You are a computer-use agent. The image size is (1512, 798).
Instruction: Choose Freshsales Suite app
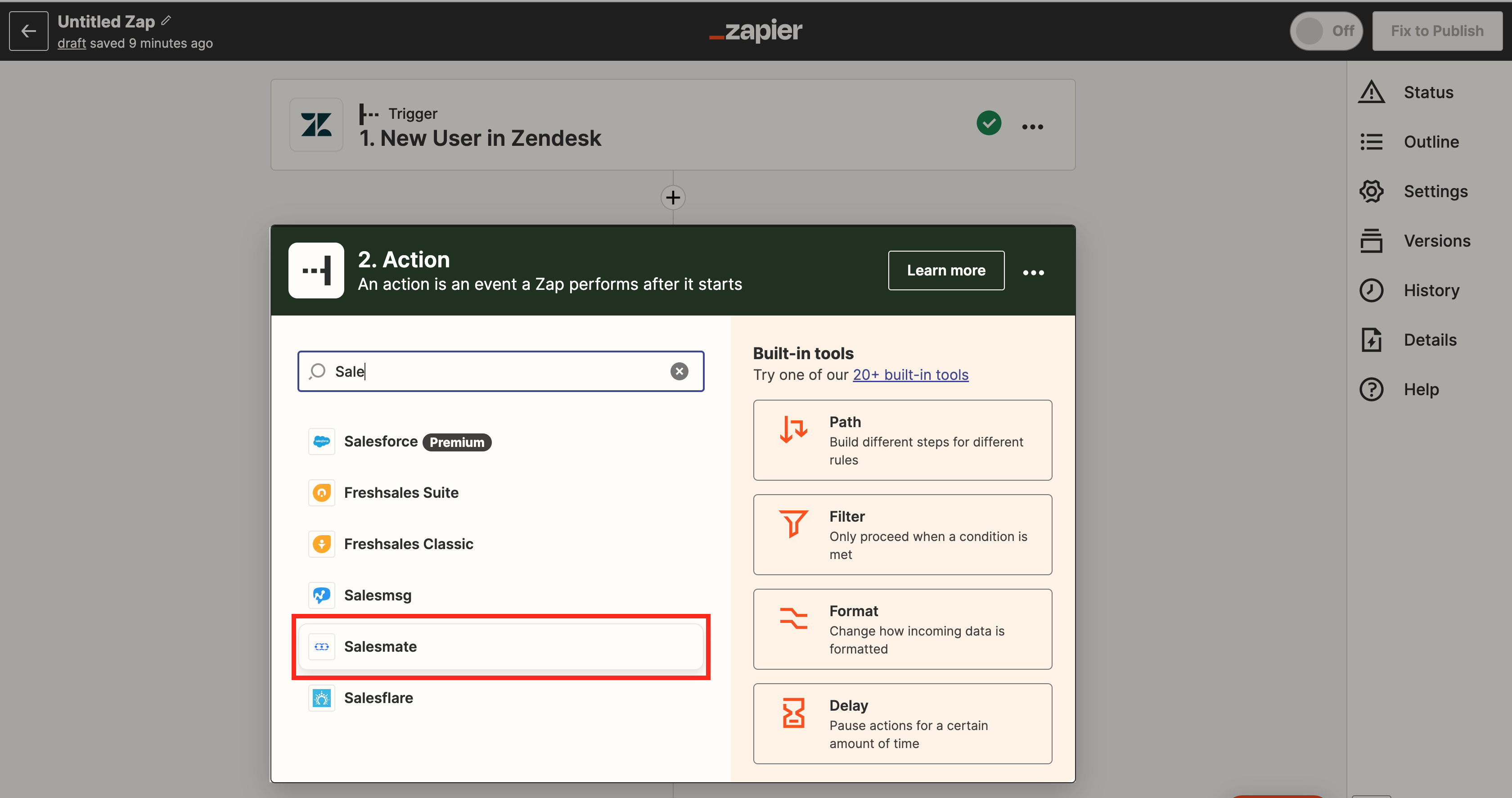(501, 493)
